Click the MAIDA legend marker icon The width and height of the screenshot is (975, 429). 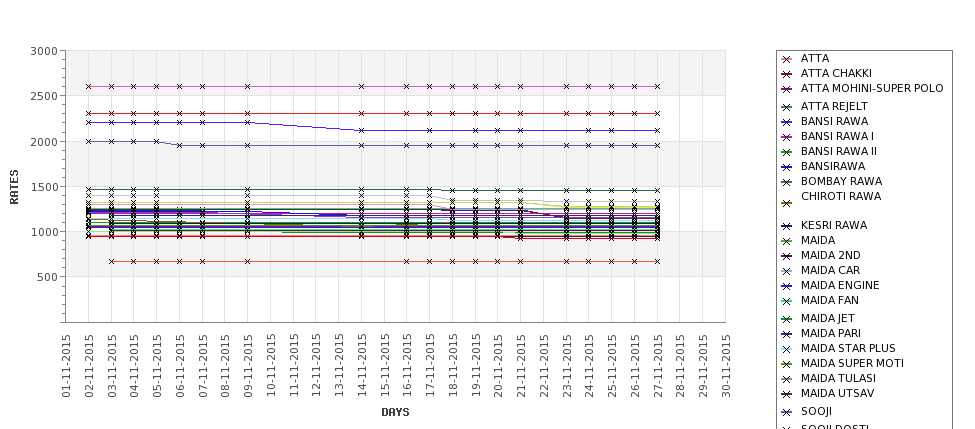[x=787, y=241]
